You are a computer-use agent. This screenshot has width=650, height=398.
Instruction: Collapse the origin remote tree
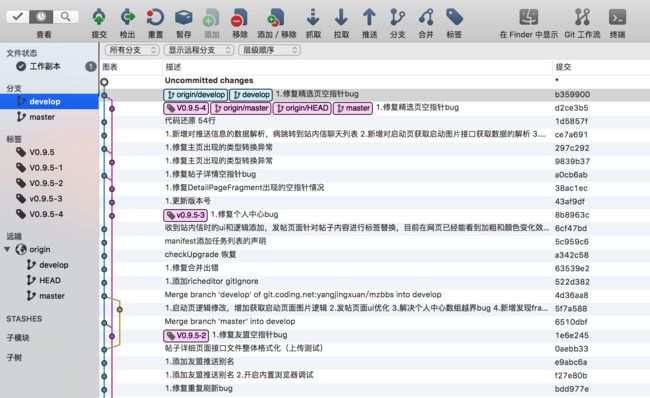click(7, 250)
